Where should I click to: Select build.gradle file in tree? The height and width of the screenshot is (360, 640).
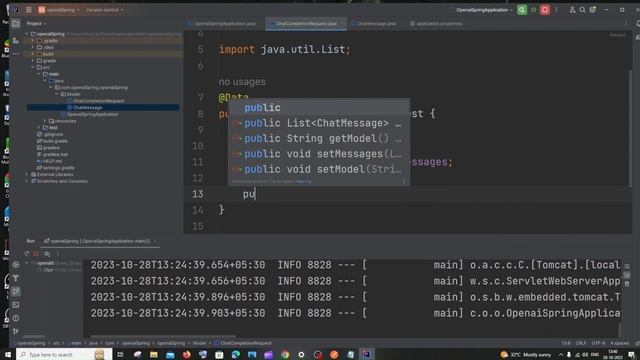pos(52,141)
